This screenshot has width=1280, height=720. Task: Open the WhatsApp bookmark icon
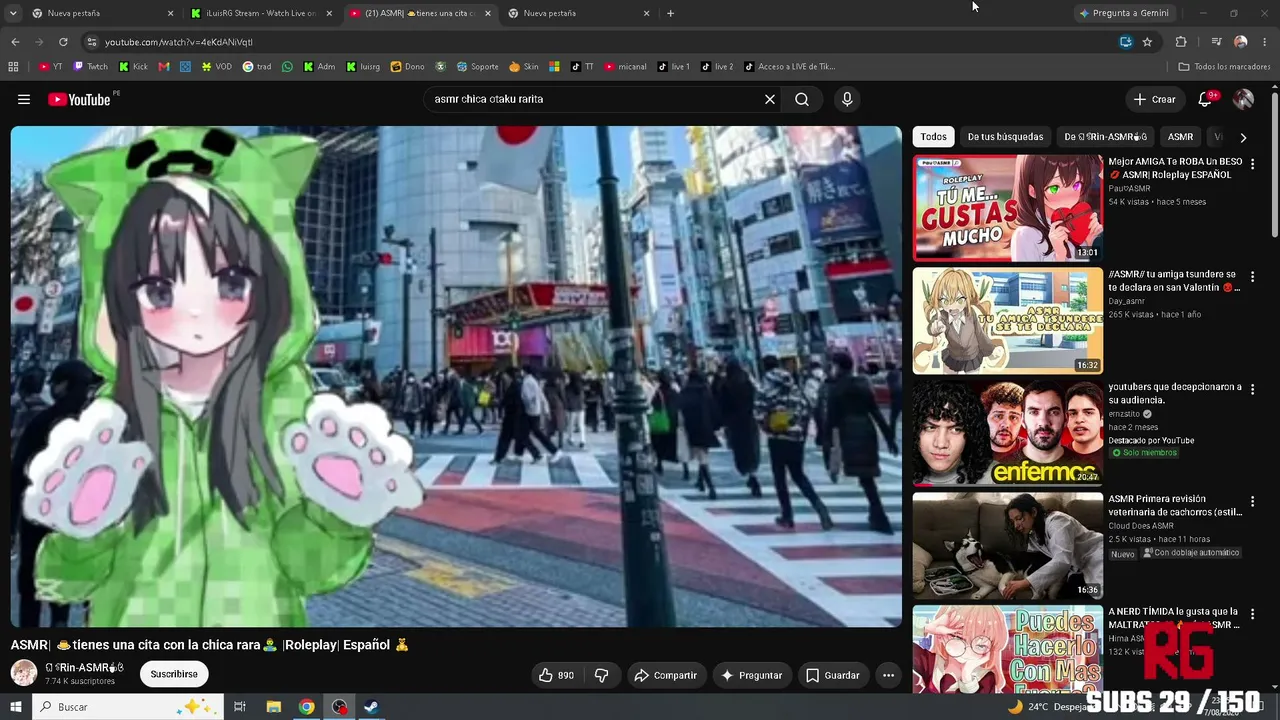tap(288, 67)
